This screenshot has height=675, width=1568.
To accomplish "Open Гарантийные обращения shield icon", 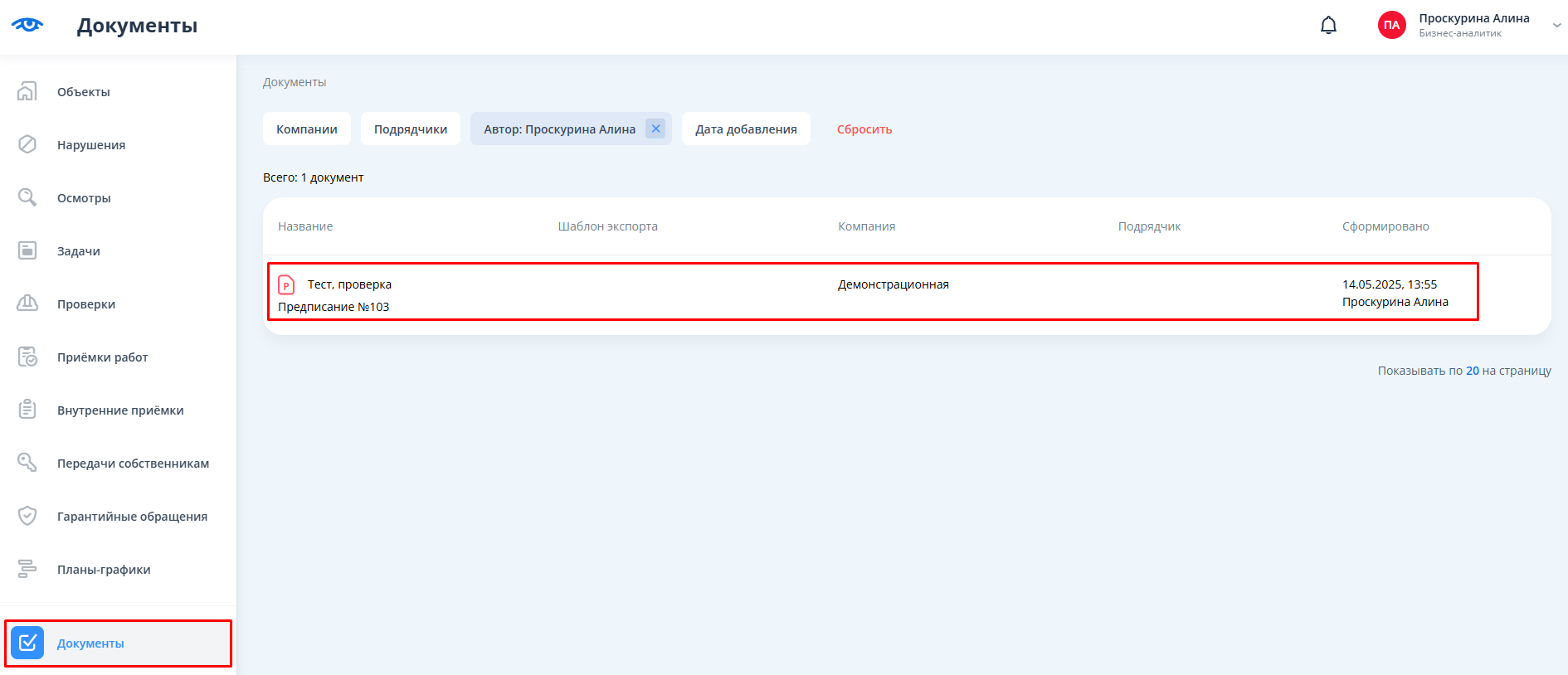I will 27,516.
